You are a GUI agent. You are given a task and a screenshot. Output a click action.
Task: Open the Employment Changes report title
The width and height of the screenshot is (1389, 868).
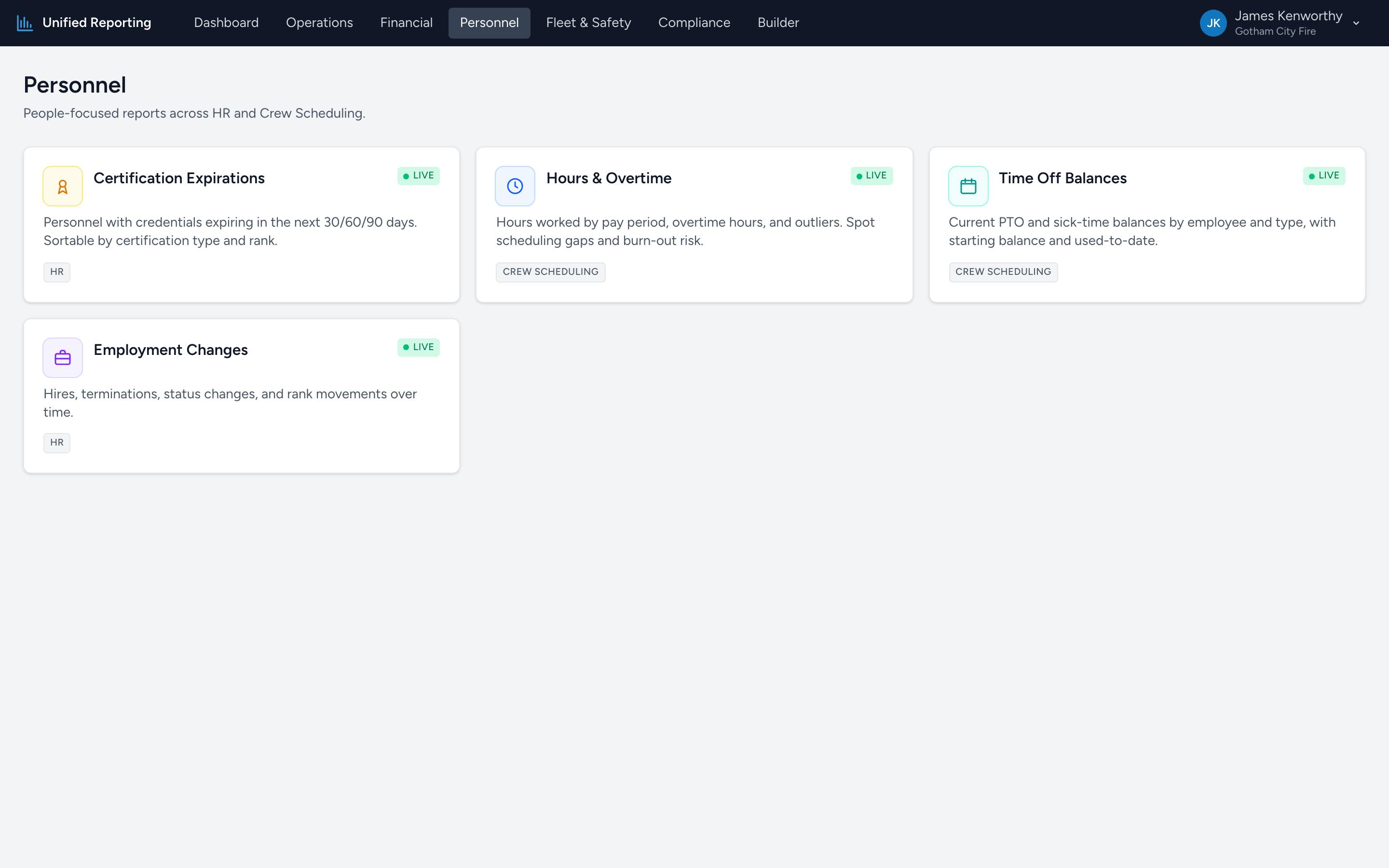170,350
